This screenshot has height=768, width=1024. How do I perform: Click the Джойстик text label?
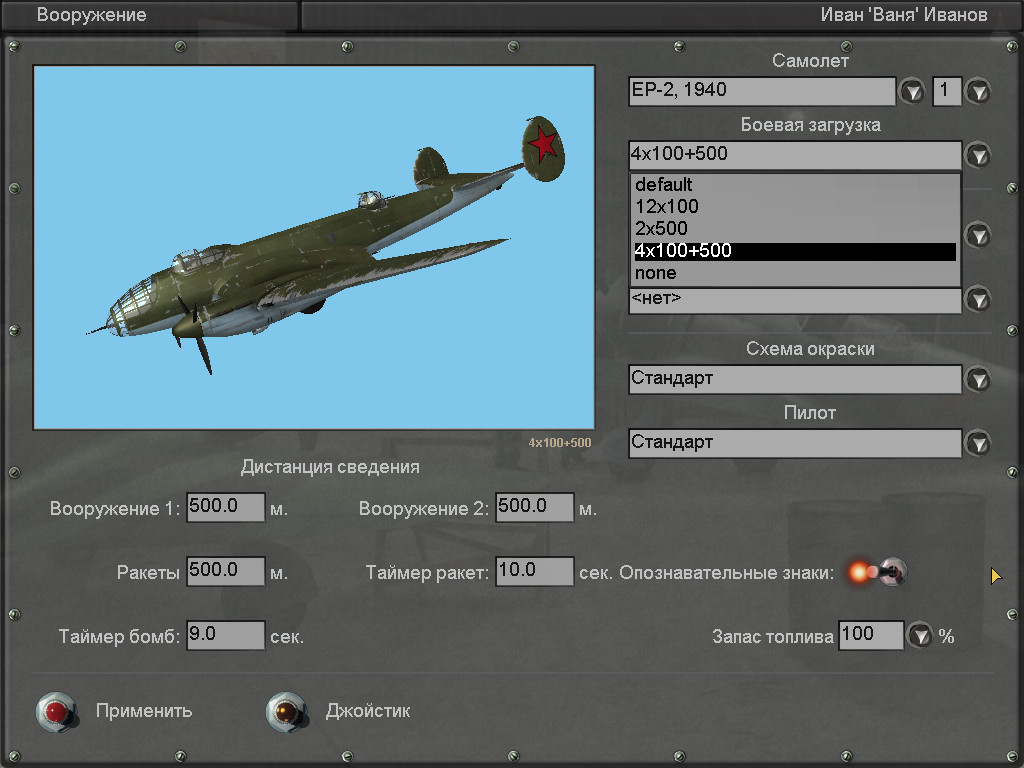pos(367,711)
